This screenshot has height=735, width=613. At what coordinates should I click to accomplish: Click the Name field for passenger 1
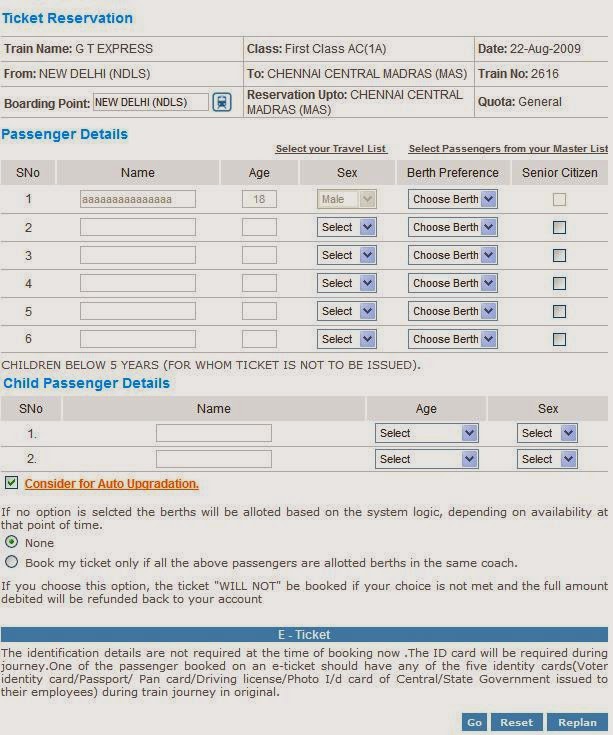click(138, 199)
